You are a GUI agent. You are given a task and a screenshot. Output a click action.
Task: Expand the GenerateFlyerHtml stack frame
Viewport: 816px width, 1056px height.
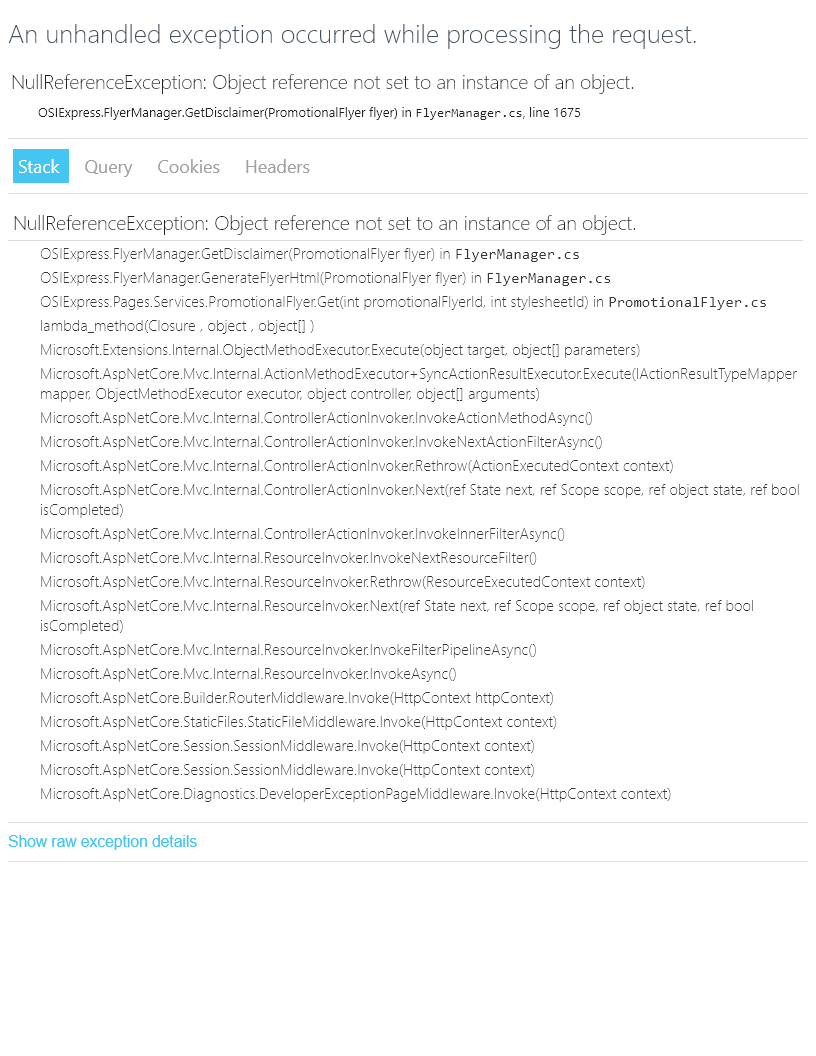(325, 278)
